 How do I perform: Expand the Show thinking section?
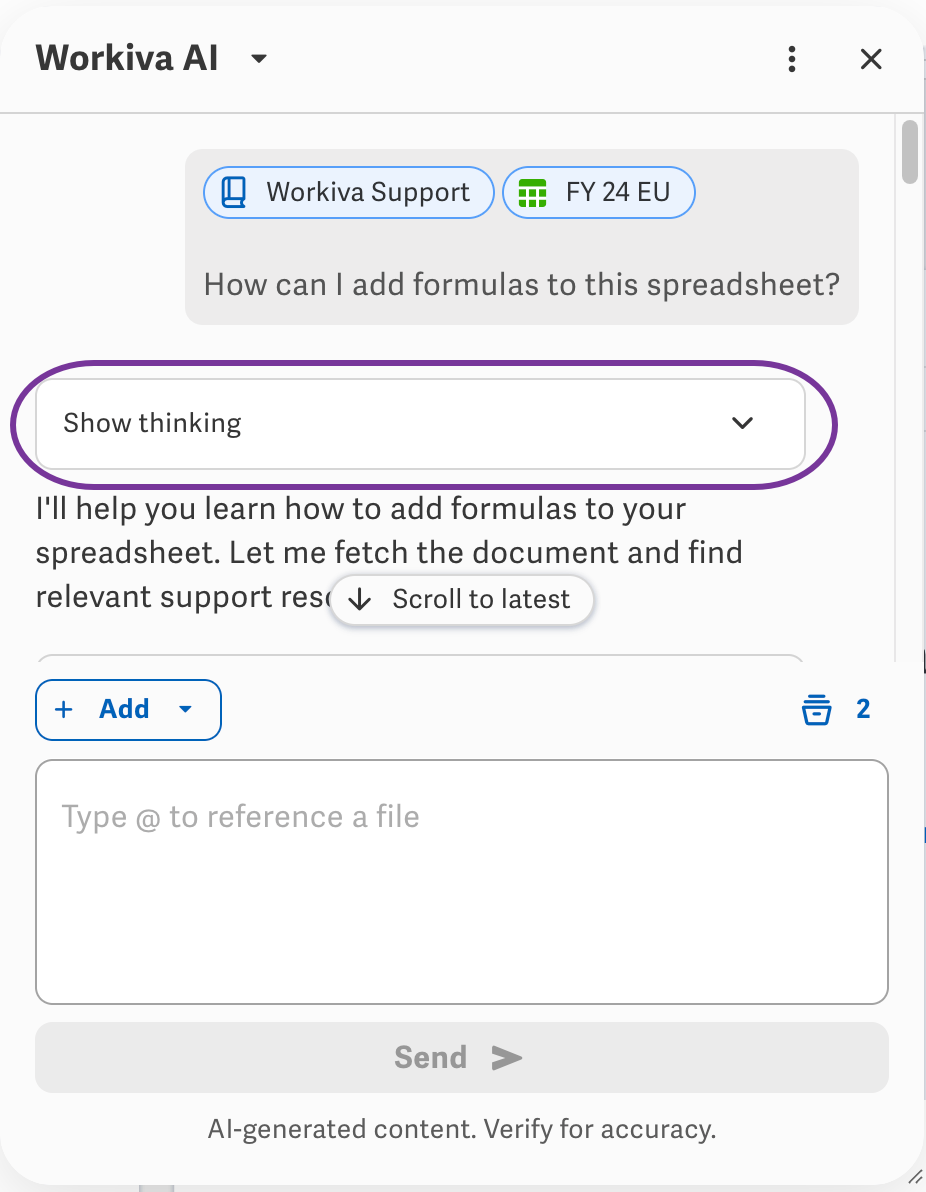420,423
